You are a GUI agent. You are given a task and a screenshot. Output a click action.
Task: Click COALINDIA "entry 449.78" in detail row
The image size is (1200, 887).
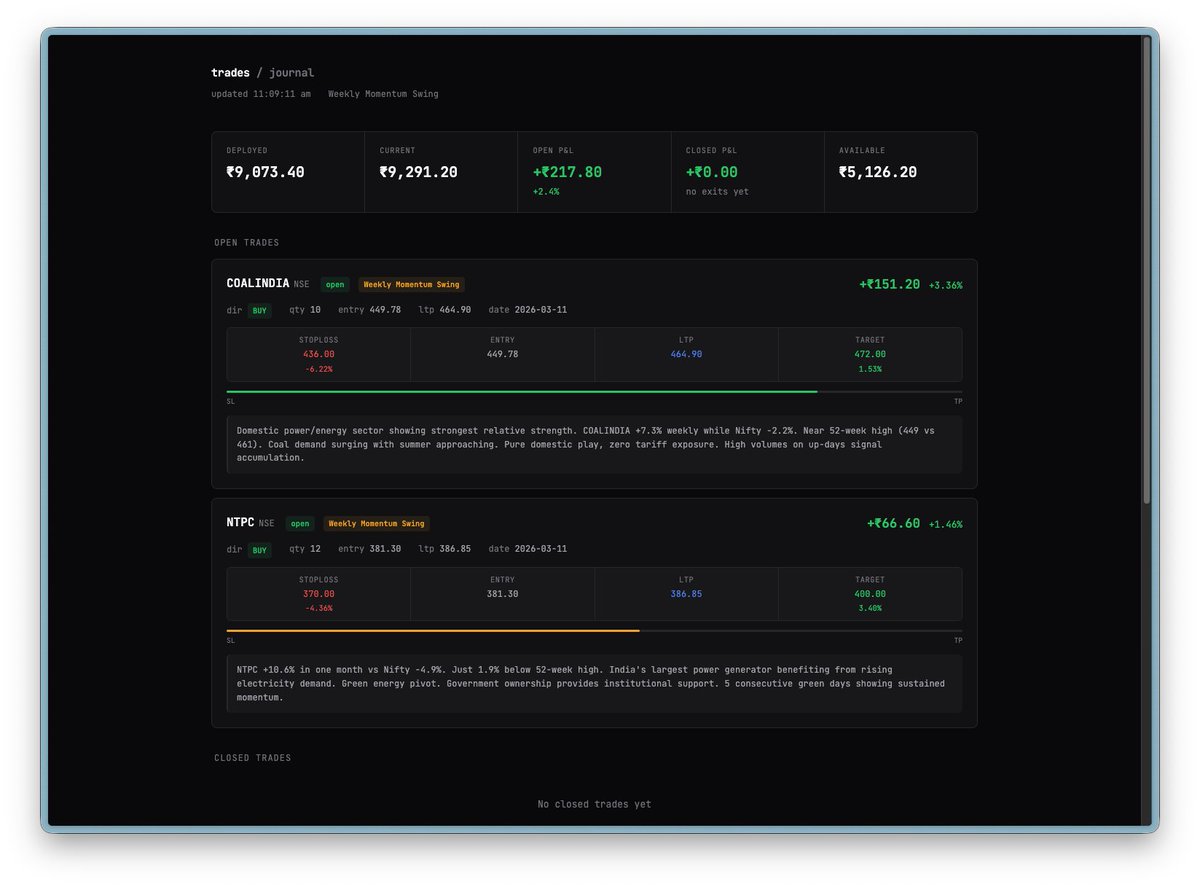tap(369, 310)
